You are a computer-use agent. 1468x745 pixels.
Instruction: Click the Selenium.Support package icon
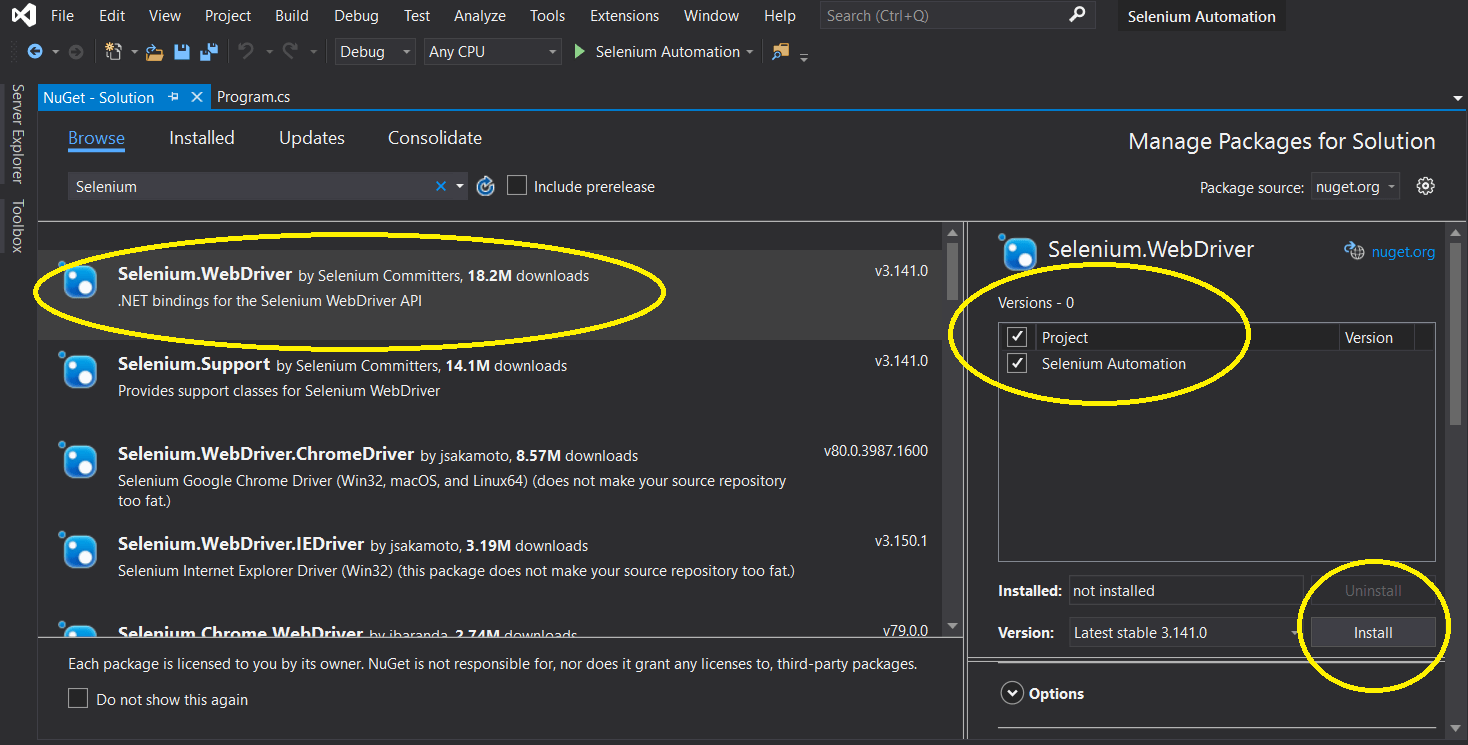(x=79, y=371)
